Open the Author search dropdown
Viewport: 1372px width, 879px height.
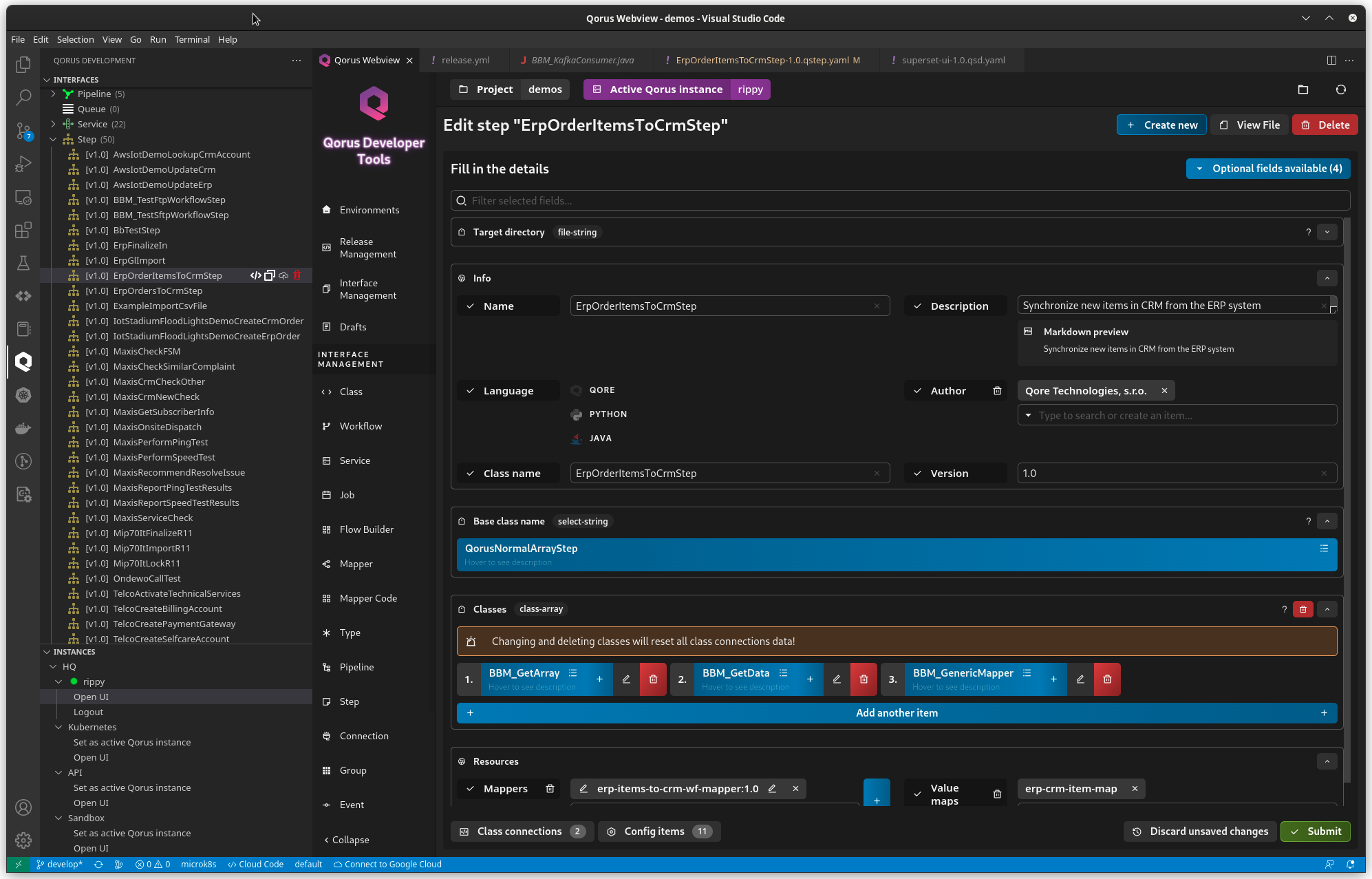point(1177,416)
